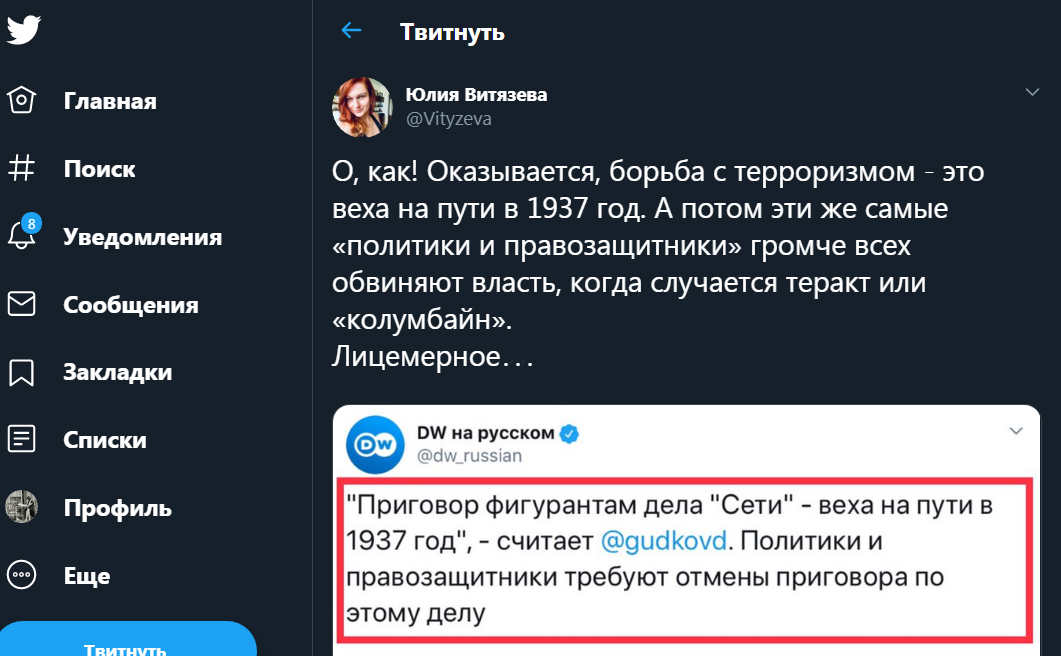Open the Профиль menu item
Image resolution: width=1061 pixels, height=656 pixels.
click(x=117, y=508)
